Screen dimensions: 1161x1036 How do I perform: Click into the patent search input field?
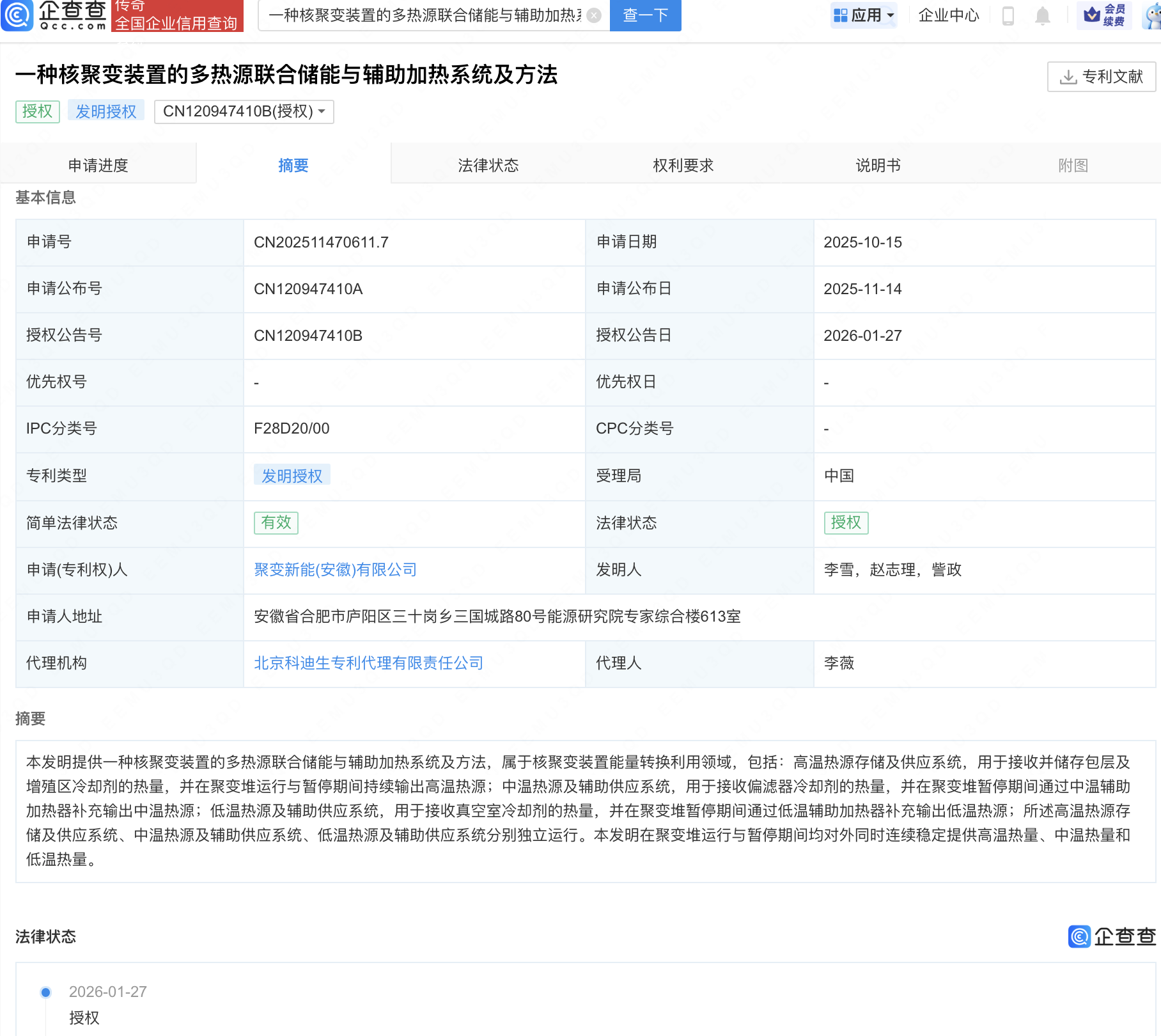[425, 15]
